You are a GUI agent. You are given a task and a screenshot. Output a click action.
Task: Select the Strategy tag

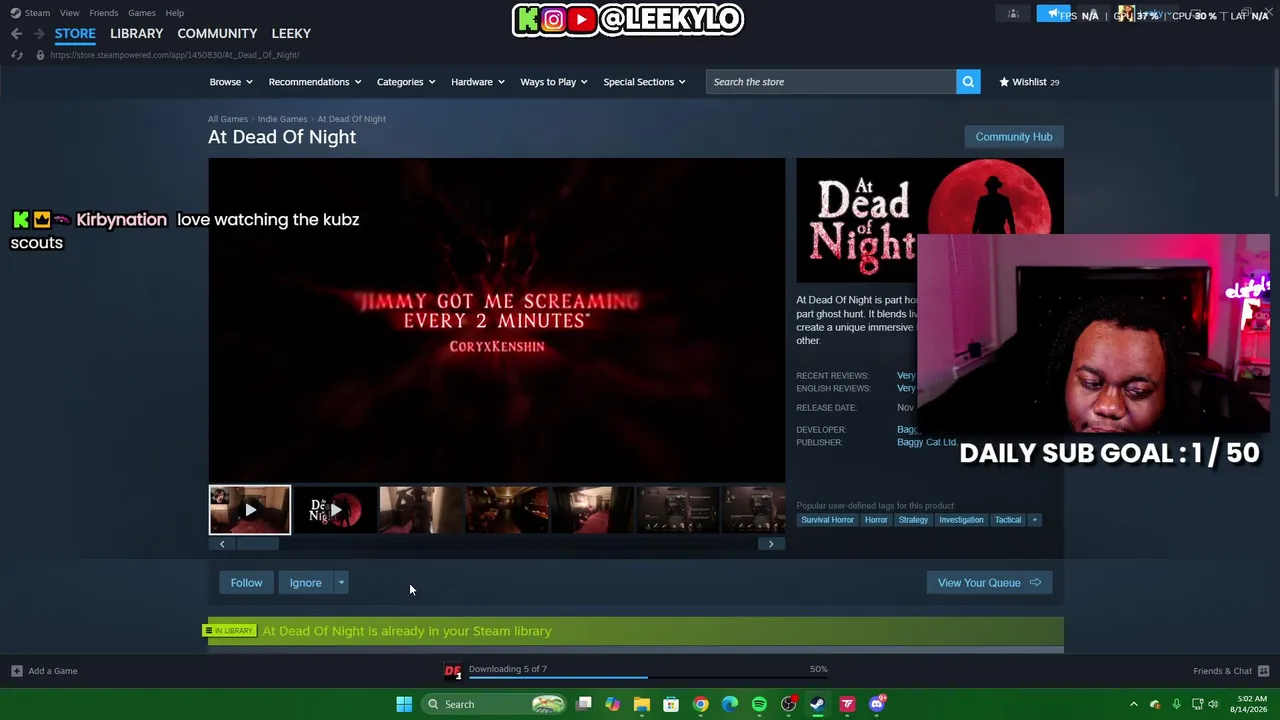tap(913, 520)
